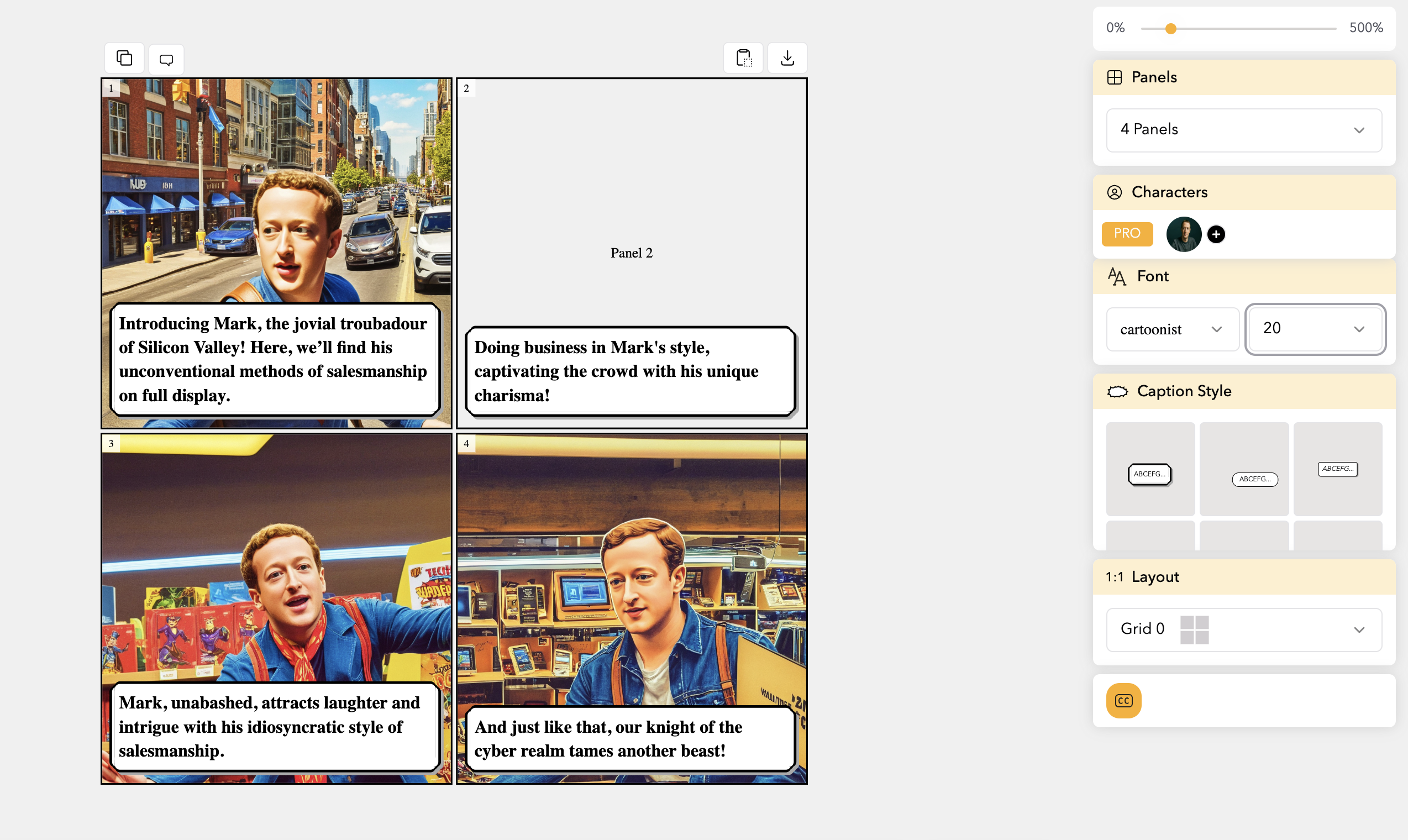This screenshot has width=1408, height=840.
Task: Click the PRO badge button
Action: point(1126,233)
